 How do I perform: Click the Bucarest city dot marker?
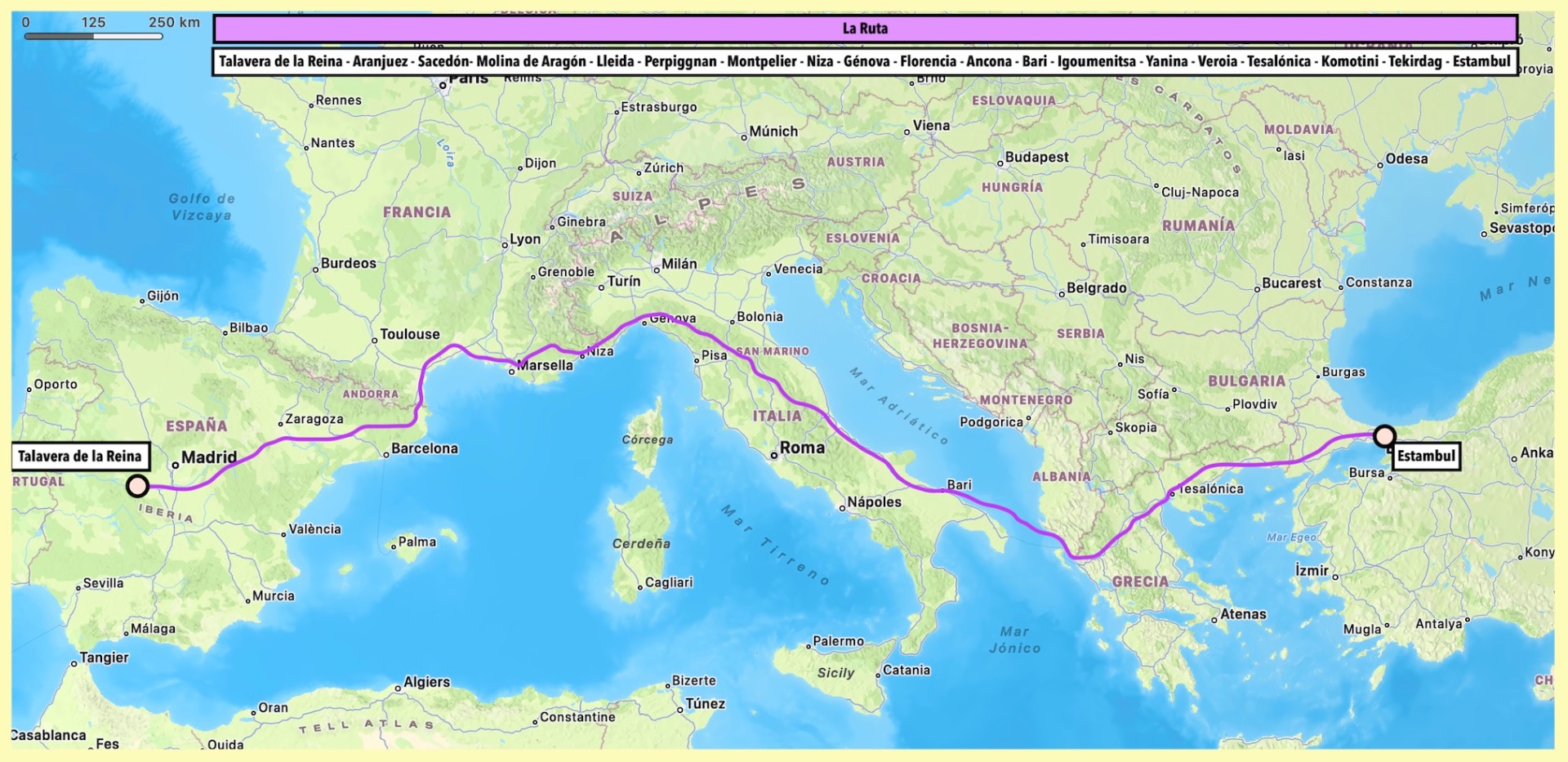(1258, 288)
